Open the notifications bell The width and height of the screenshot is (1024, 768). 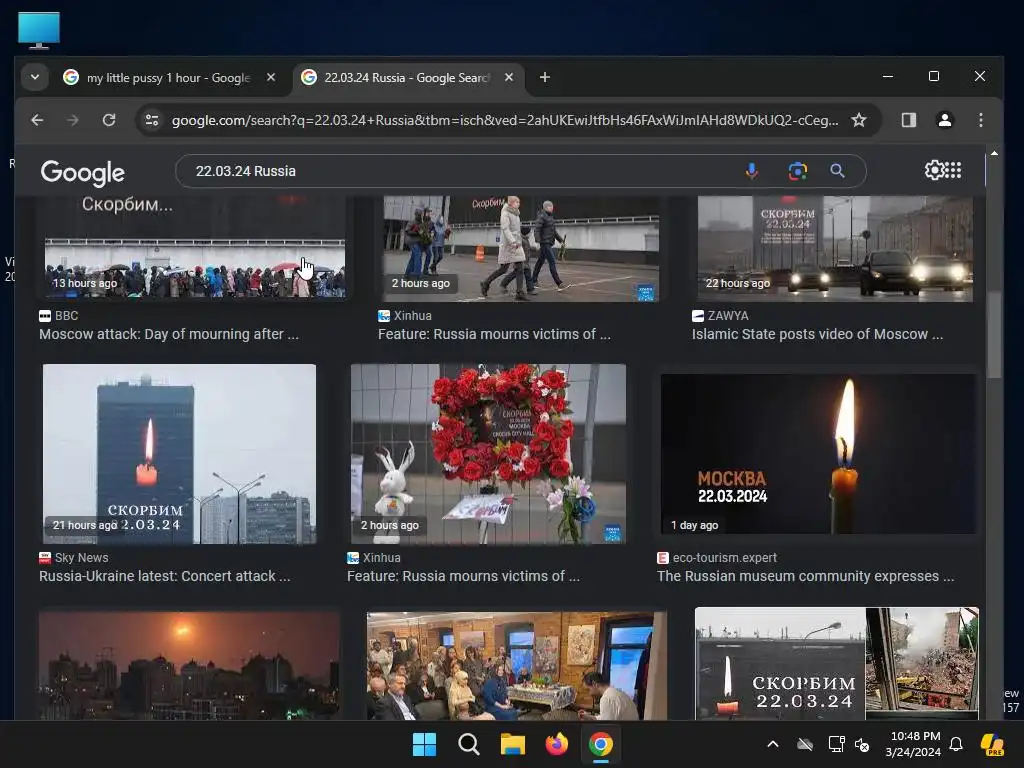955,744
